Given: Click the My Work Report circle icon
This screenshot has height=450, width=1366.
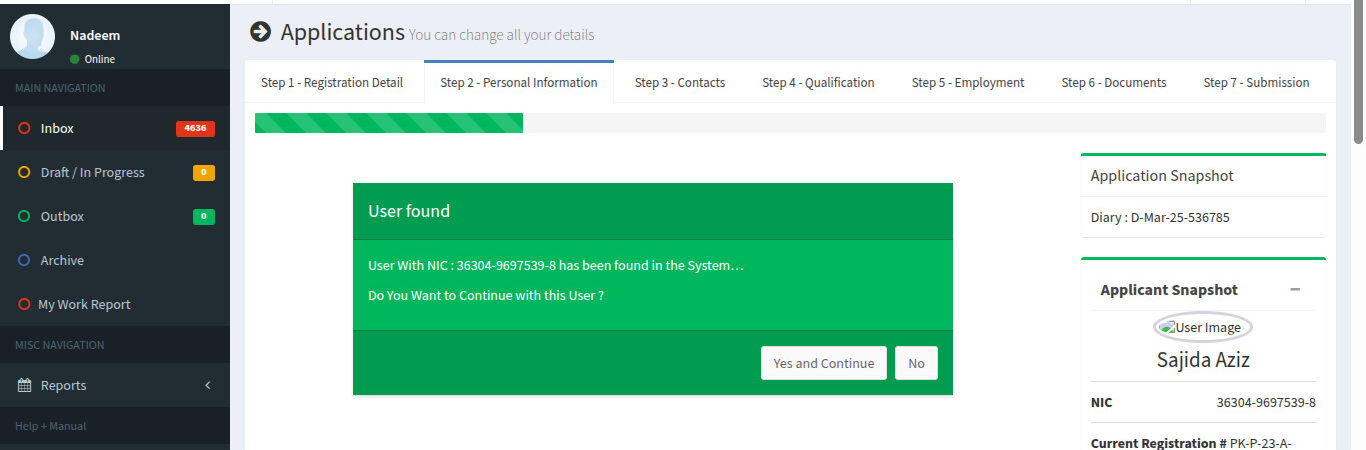Looking at the screenshot, I should tap(24, 304).
